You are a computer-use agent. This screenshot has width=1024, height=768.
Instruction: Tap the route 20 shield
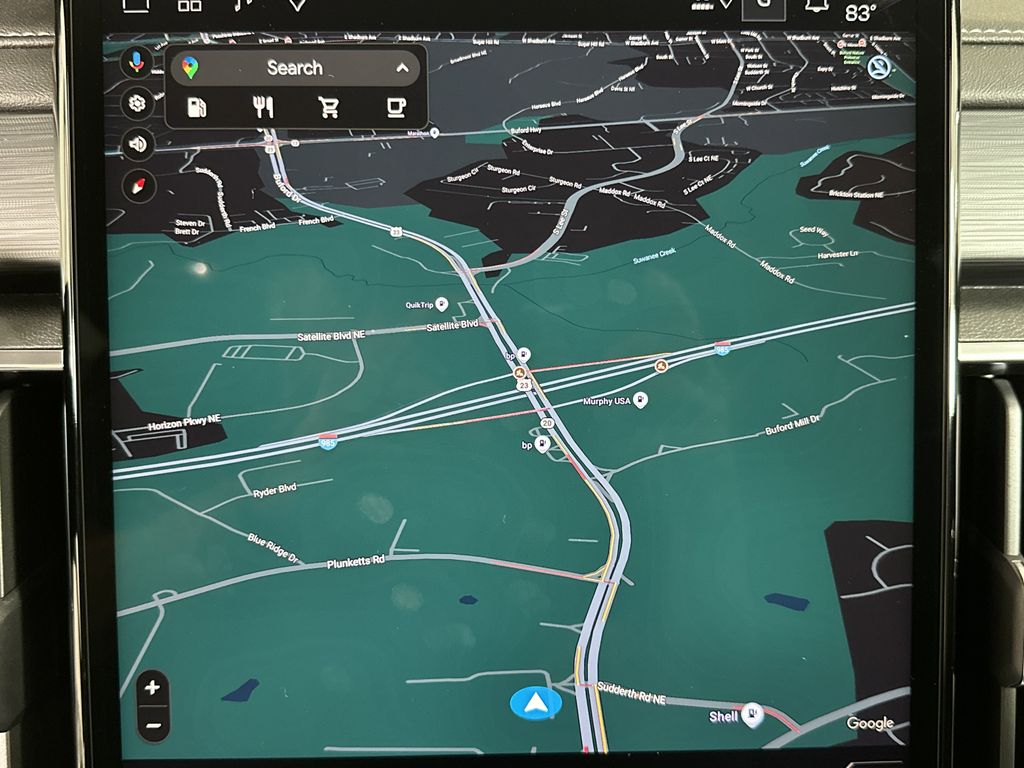point(547,423)
